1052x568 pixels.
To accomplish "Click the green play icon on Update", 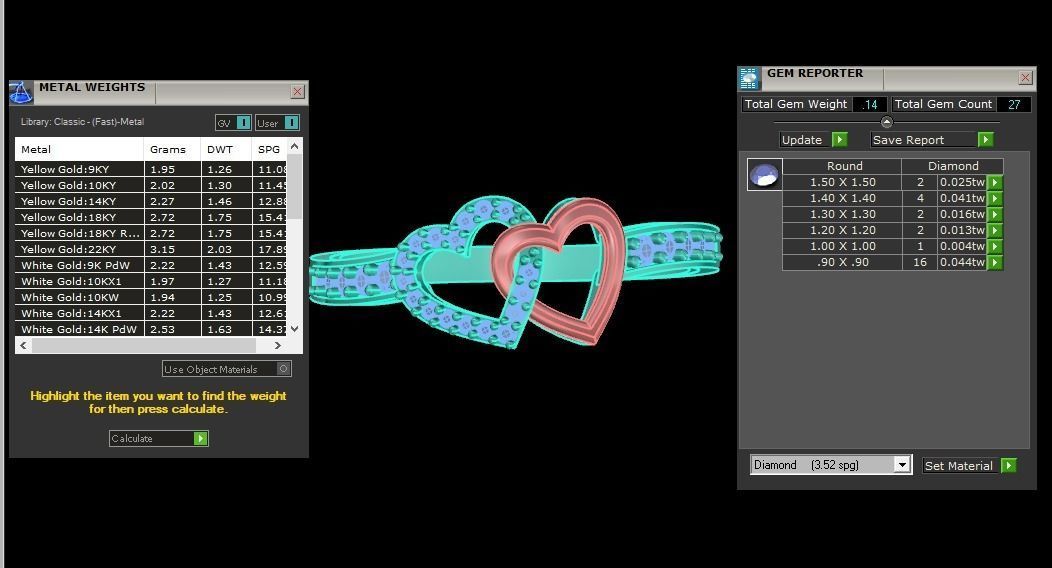I will tap(839, 139).
